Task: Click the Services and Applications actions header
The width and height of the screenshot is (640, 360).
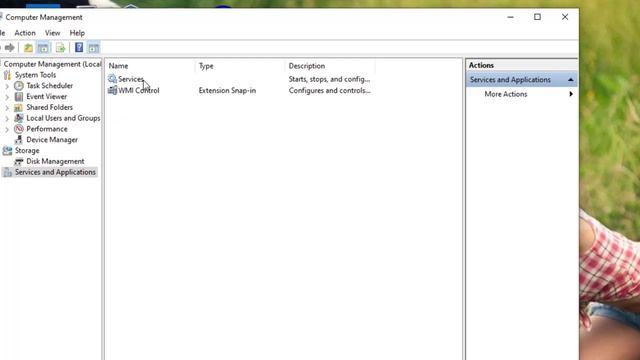Action: click(x=522, y=80)
